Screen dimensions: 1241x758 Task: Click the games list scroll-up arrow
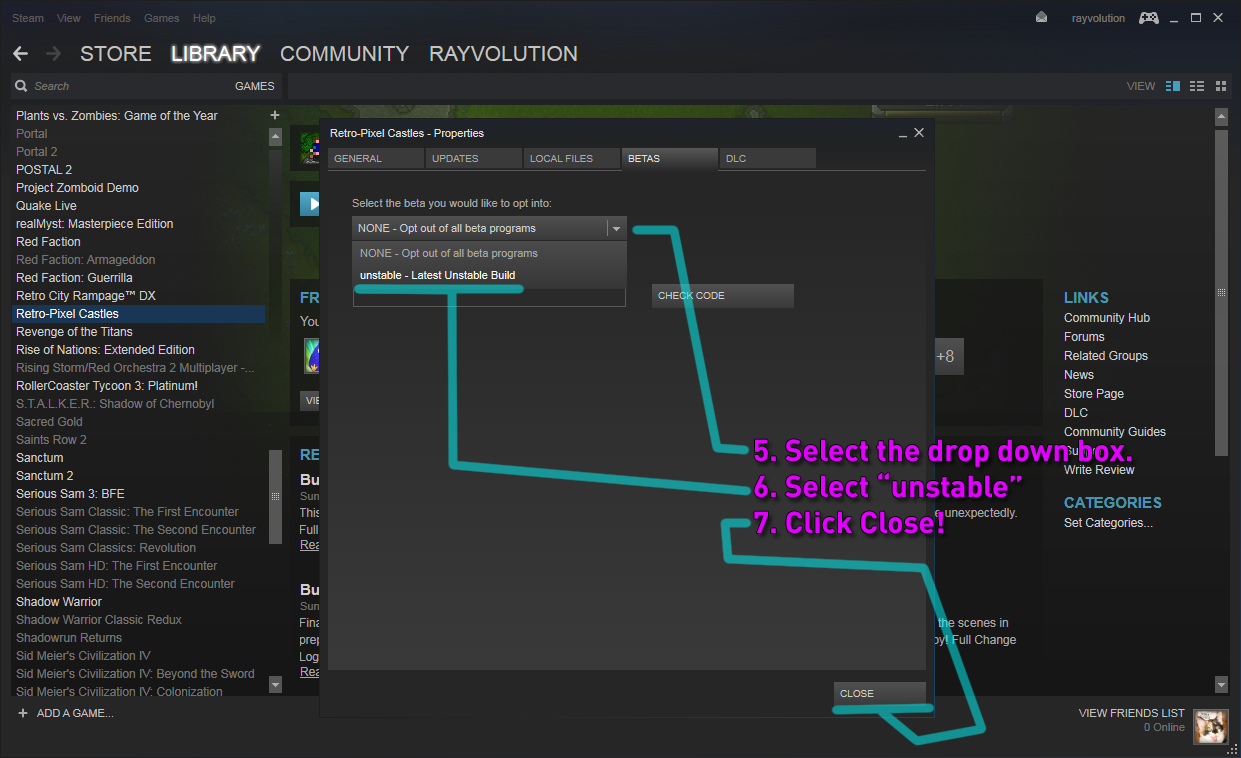[276, 136]
